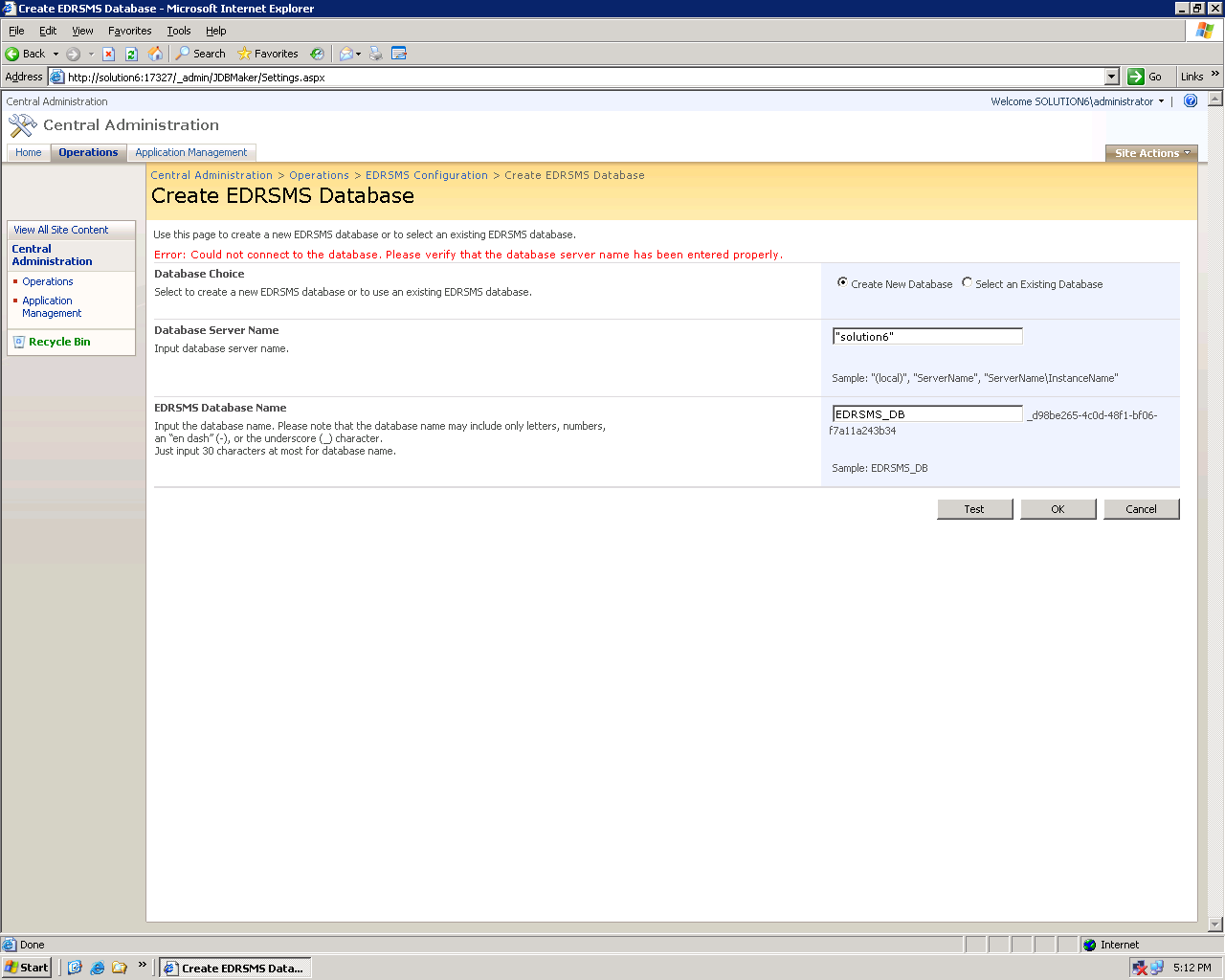Click the EDRSMS Configuration breadcrumb link
Viewport: 1225px width, 980px height.
tap(427, 175)
